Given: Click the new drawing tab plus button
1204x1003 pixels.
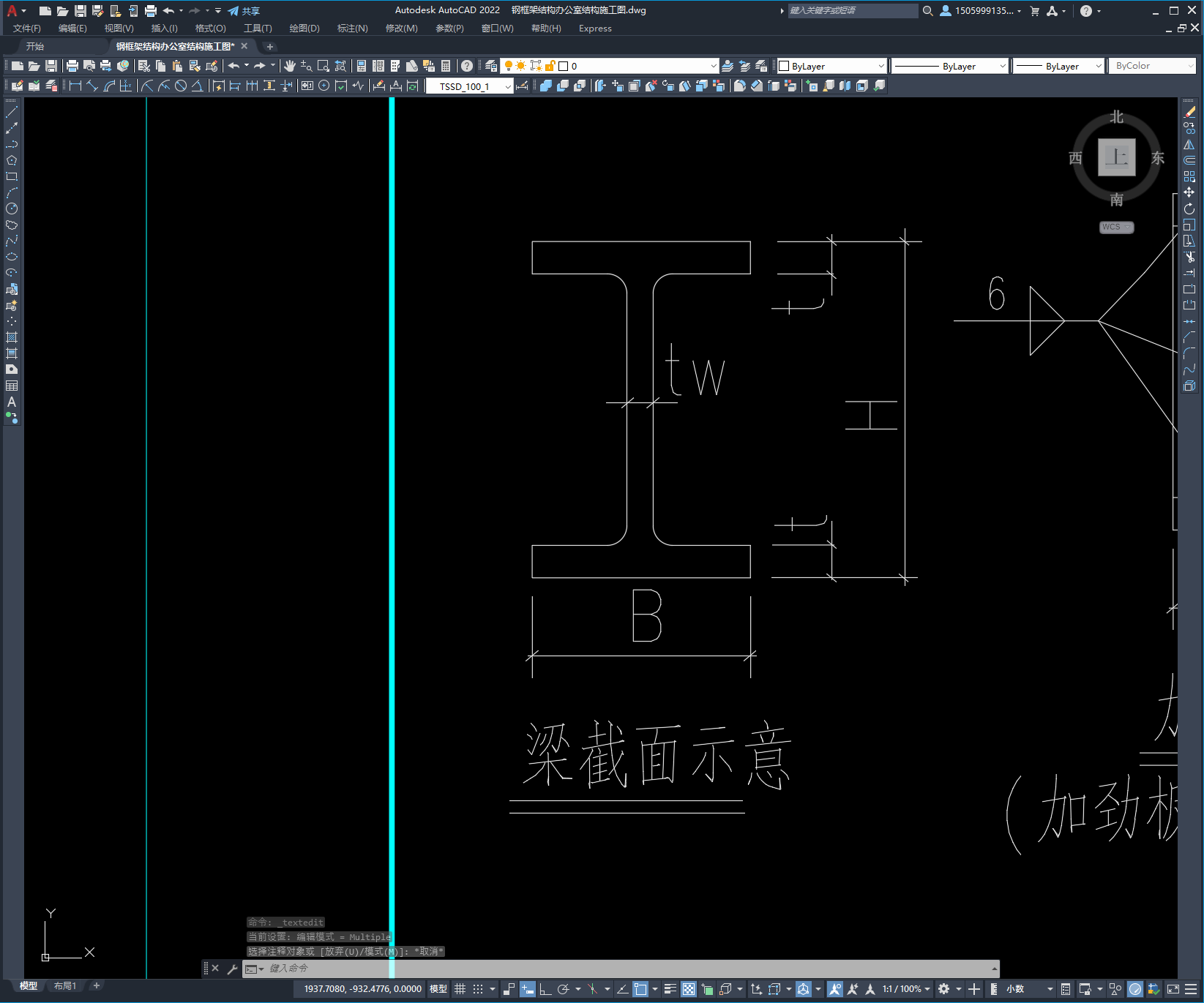Looking at the screenshot, I should pos(269,47).
